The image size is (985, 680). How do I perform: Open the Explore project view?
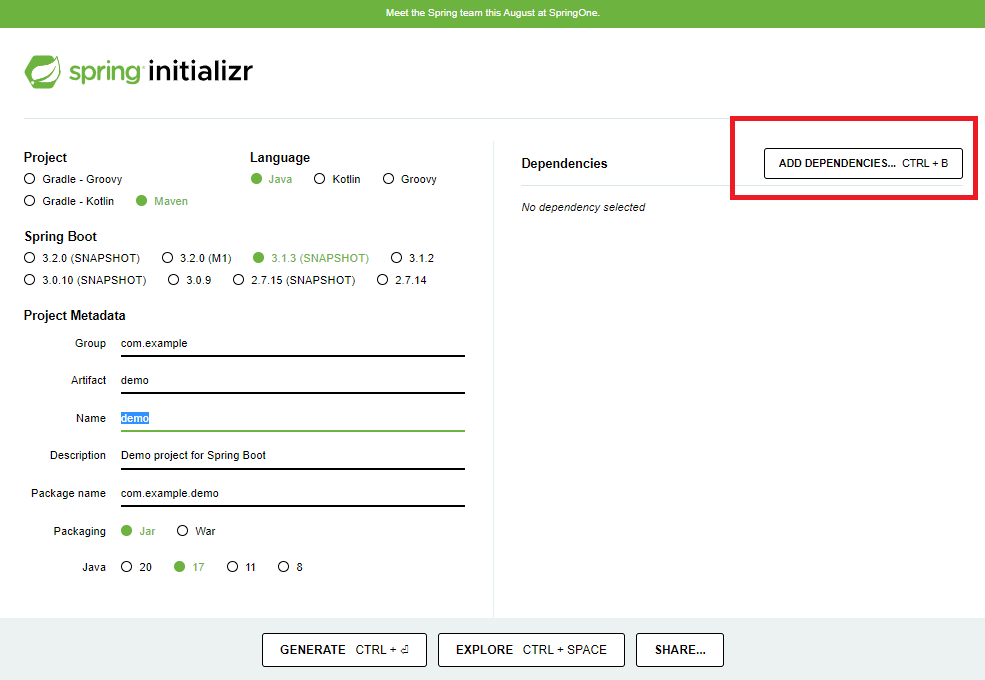coord(531,650)
